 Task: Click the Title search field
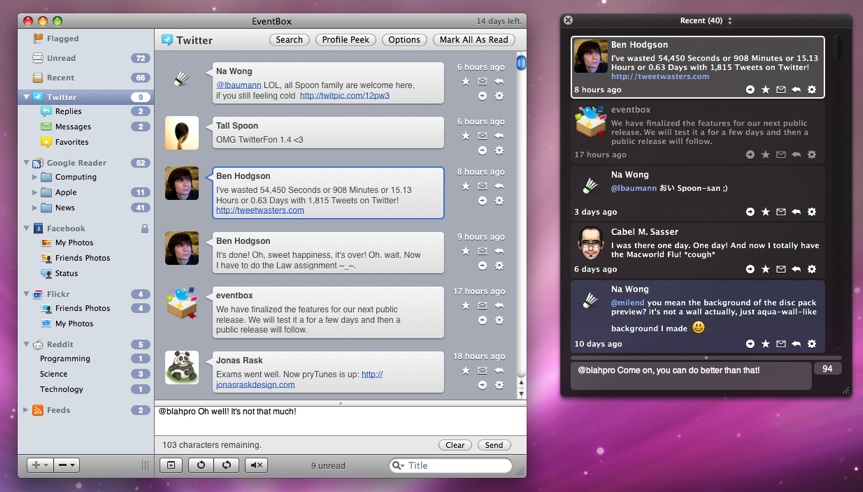[x=450, y=466]
